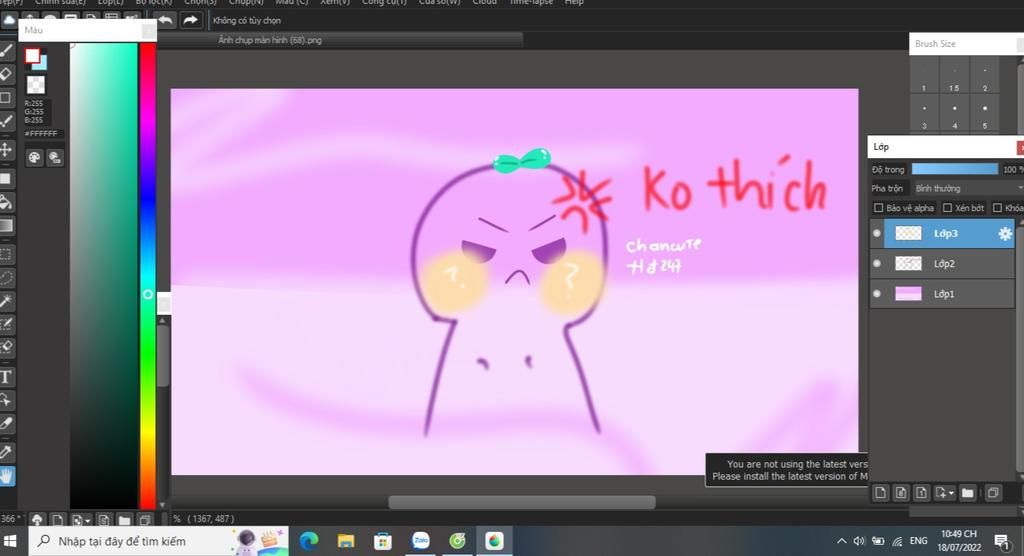Click the foreground color swatch
Image resolution: width=1024 pixels, height=556 pixels.
(x=32, y=56)
